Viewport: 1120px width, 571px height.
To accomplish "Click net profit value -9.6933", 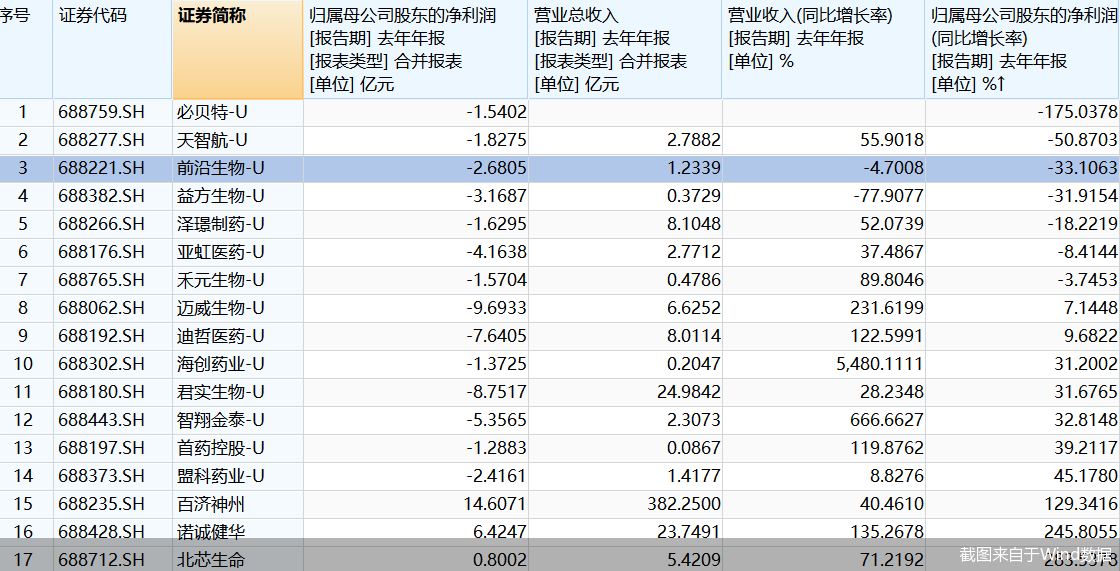I will tap(496, 308).
